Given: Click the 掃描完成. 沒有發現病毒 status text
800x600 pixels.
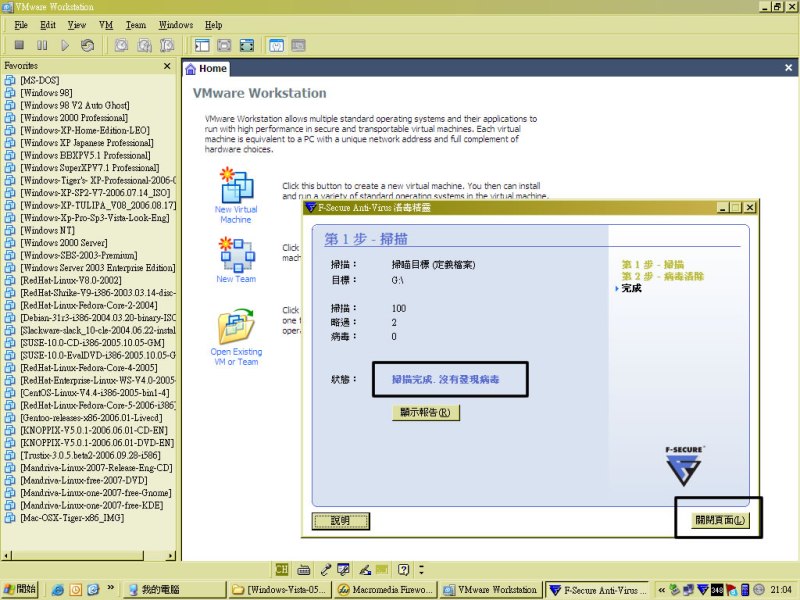Looking at the screenshot, I should pos(445,380).
